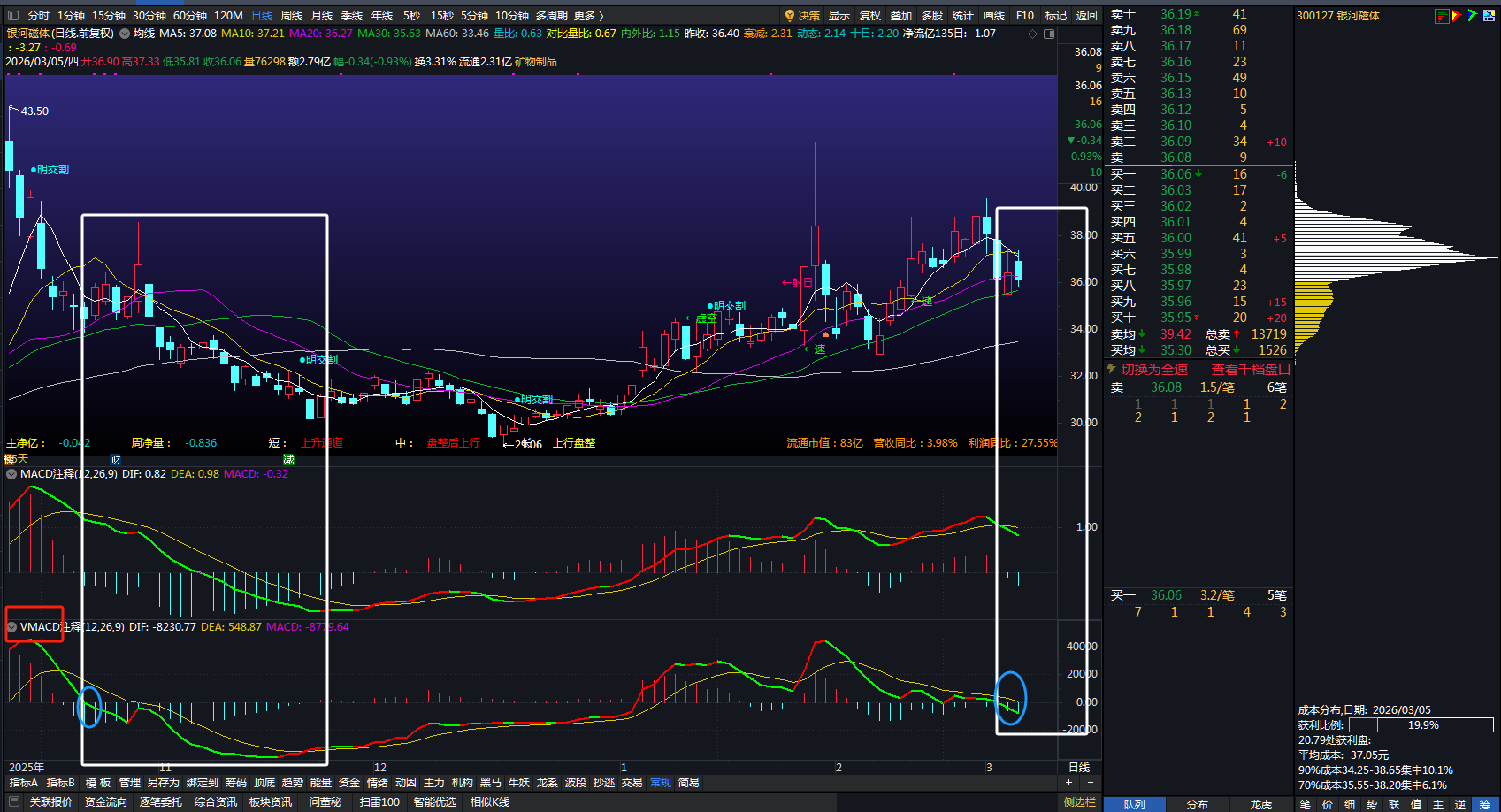Select the 指标B tab
Viewport: 1501px width, 812px height.
(61, 783)
